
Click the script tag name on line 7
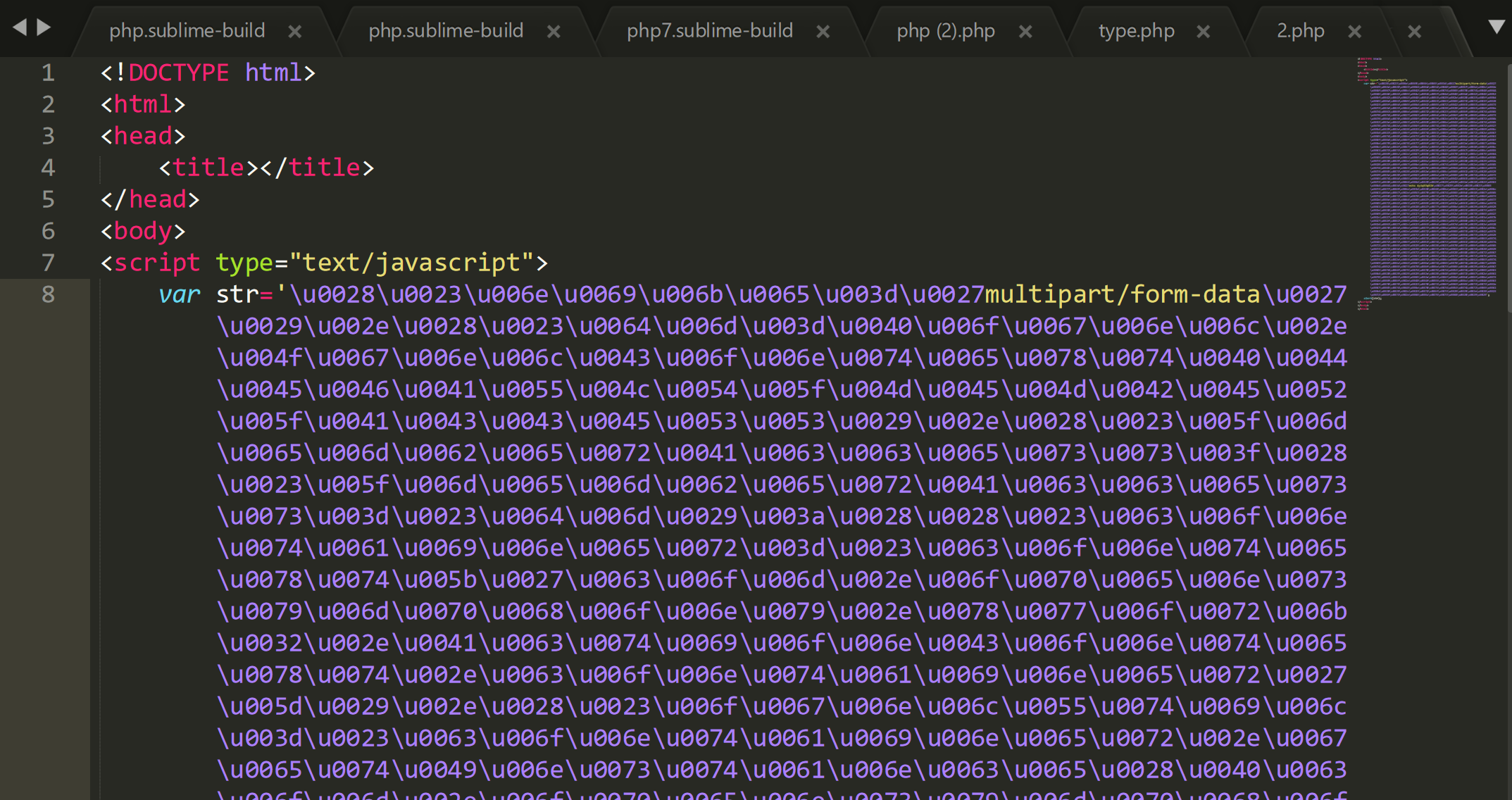(x=156, y=263)
